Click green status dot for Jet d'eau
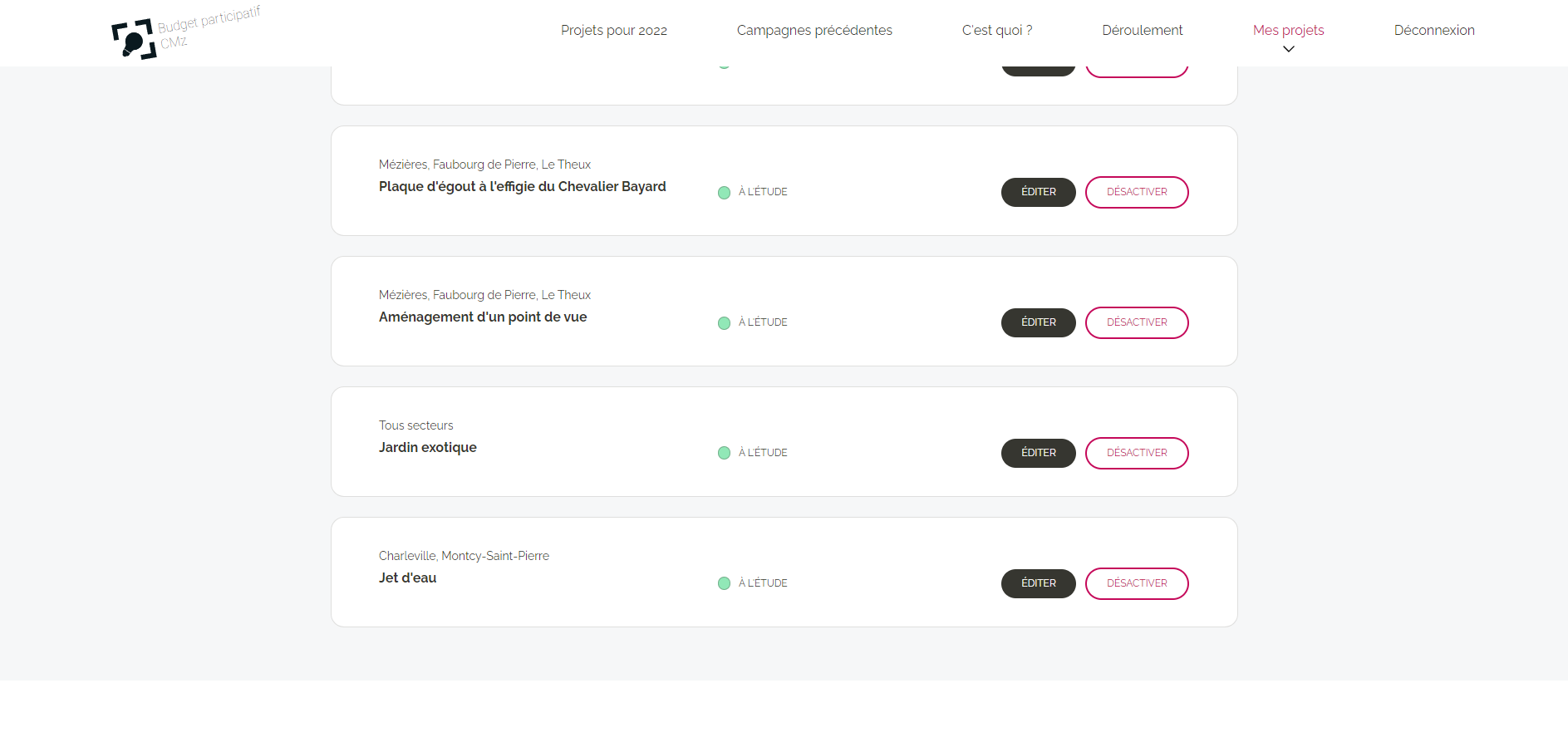1568x752 pixels. click(724, 583)
